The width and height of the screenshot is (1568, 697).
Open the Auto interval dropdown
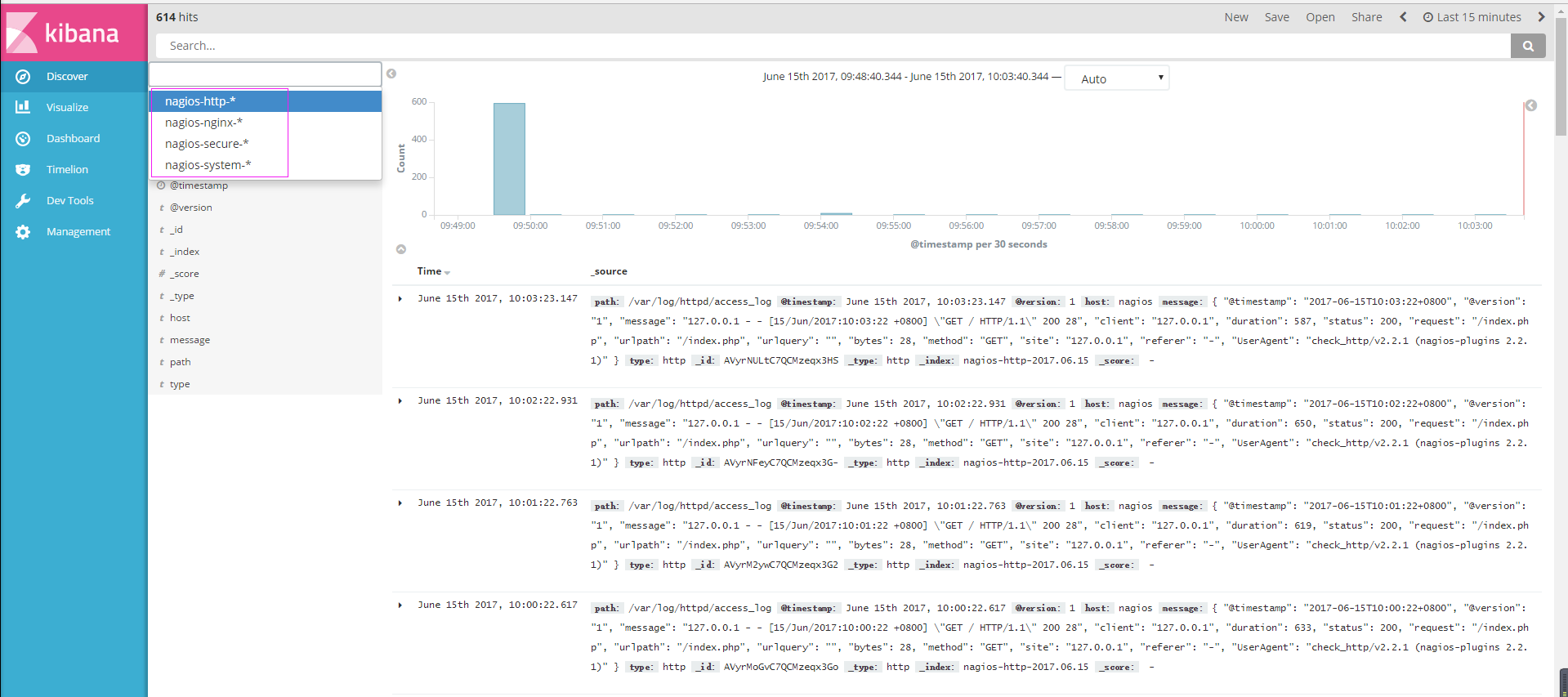[1116, 78]
